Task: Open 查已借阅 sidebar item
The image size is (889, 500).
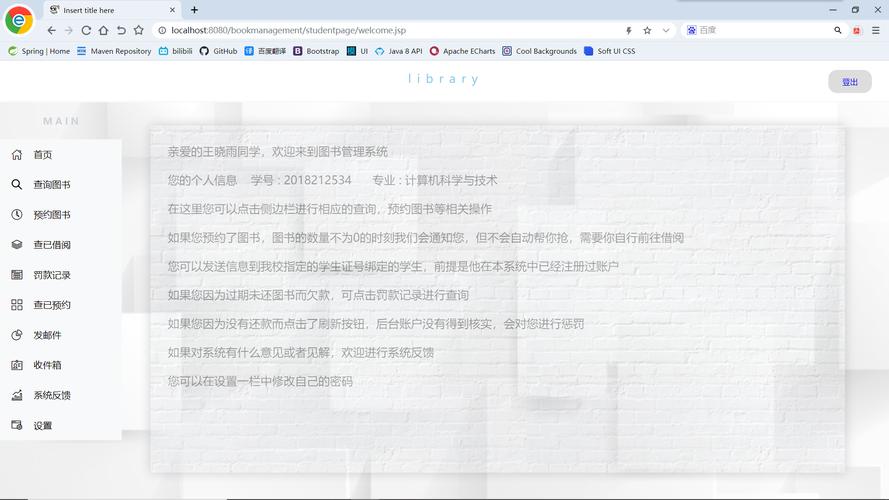Action: tap(61, 244)
